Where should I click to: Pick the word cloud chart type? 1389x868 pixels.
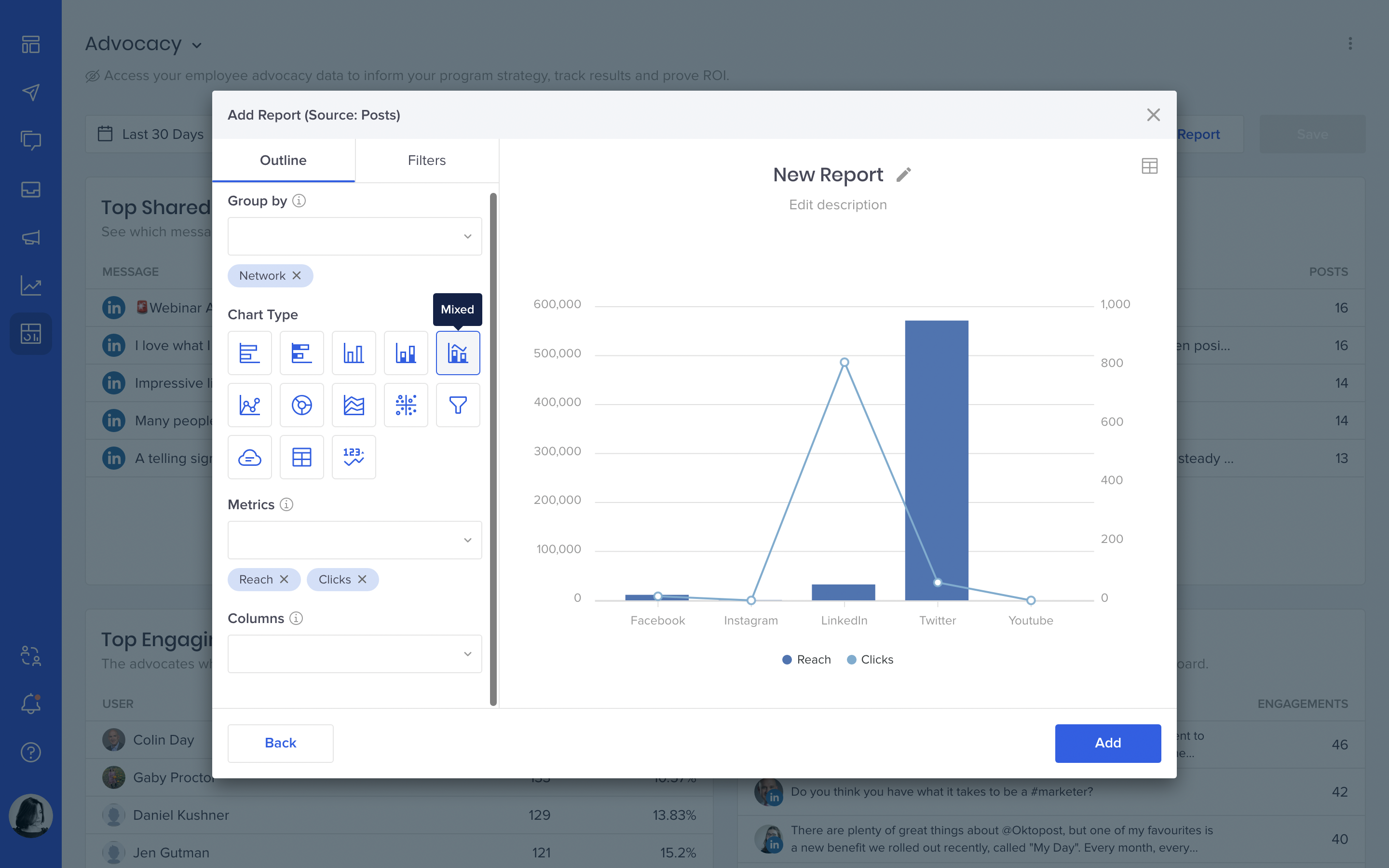(249, 458)
